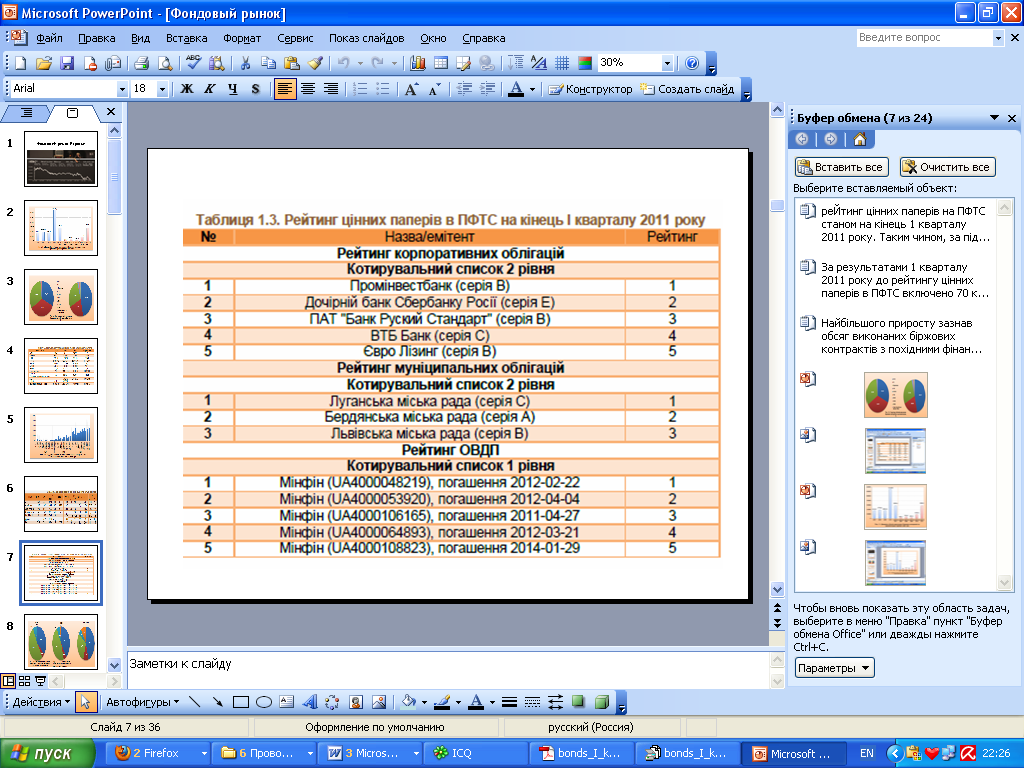This screenshot has width=1024, height=768.
Task: Open the Файл menu
Action: tap(50, 38)
